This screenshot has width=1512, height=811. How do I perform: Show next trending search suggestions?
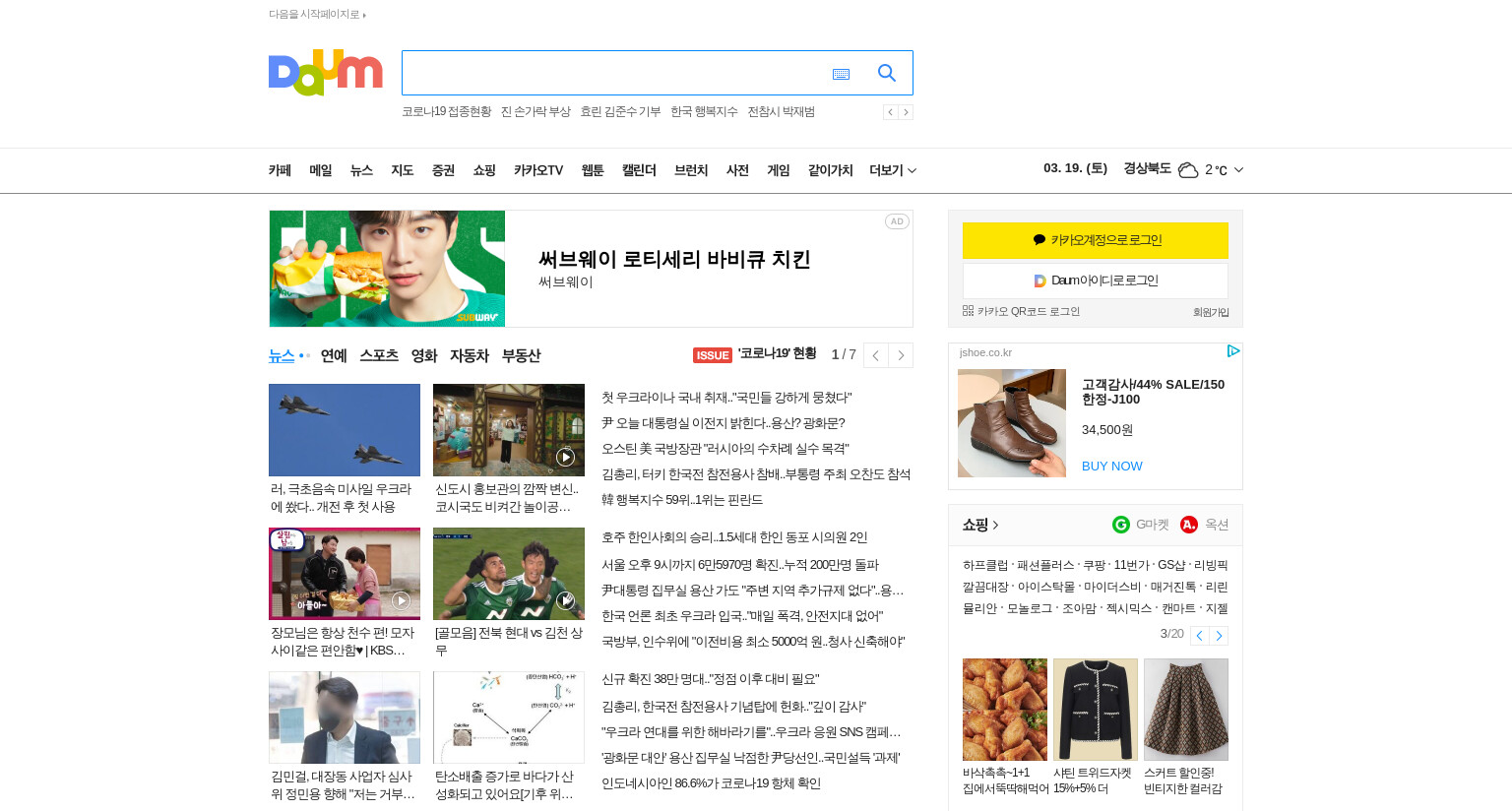coord(906,112)
